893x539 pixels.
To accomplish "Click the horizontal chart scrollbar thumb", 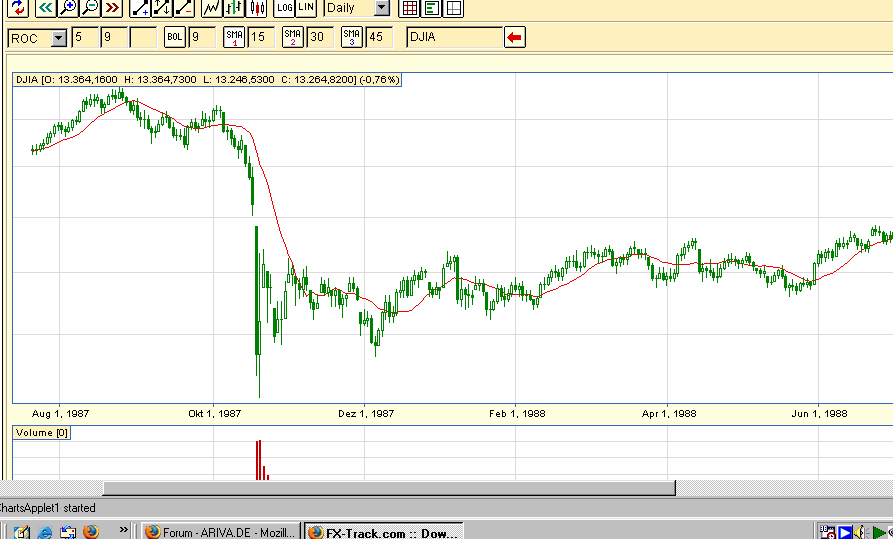I will click(x=389, y=488).
